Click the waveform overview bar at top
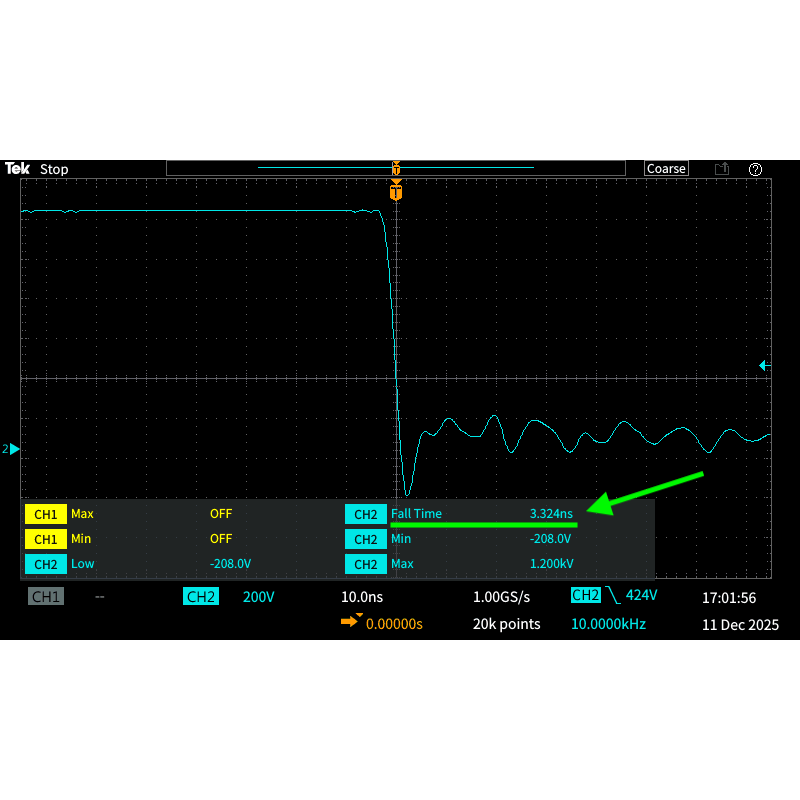Screen dimensions: 800x800 click(396, 168)
